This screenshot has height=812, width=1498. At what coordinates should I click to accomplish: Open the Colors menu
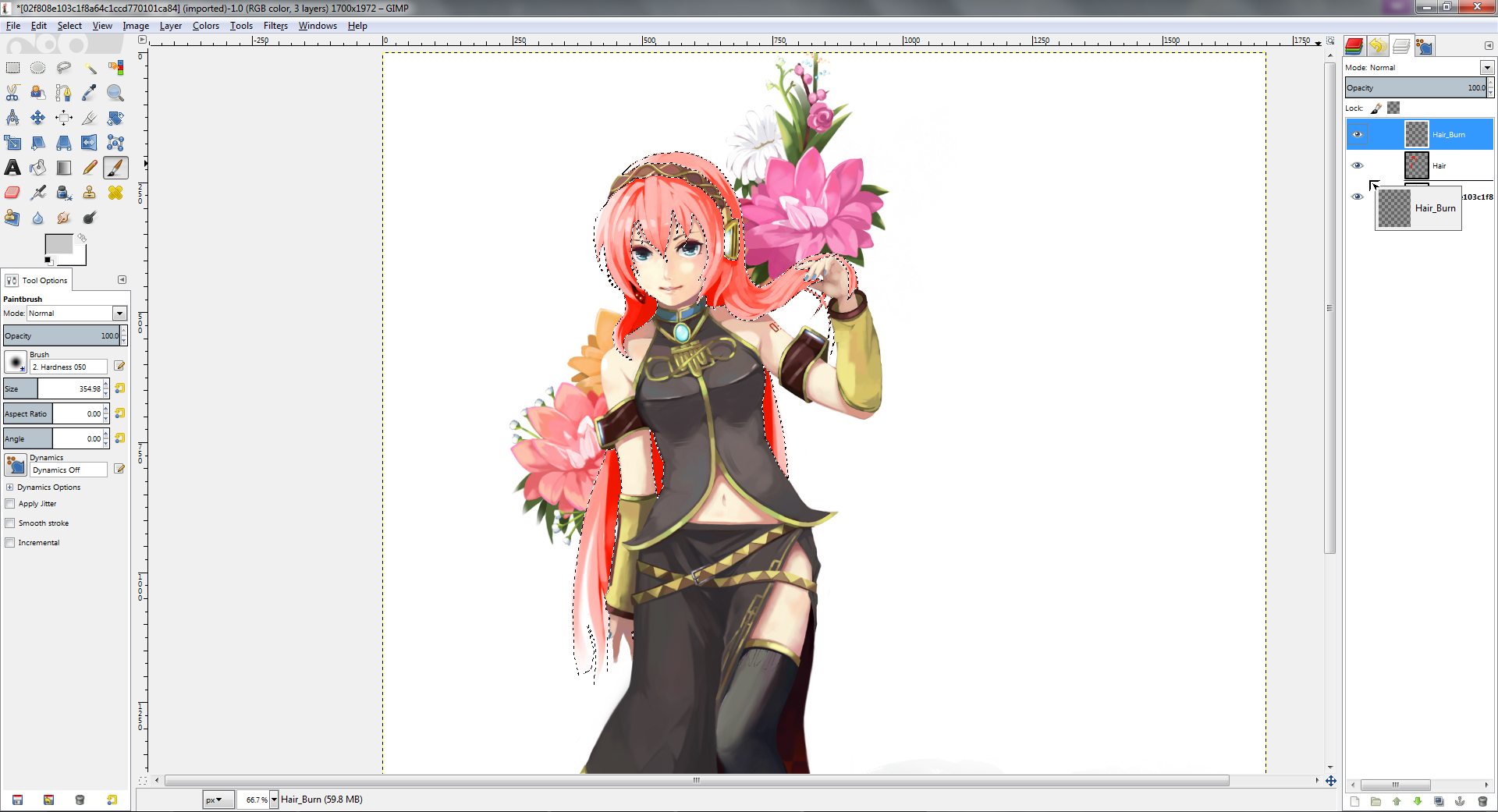[206, 26]
